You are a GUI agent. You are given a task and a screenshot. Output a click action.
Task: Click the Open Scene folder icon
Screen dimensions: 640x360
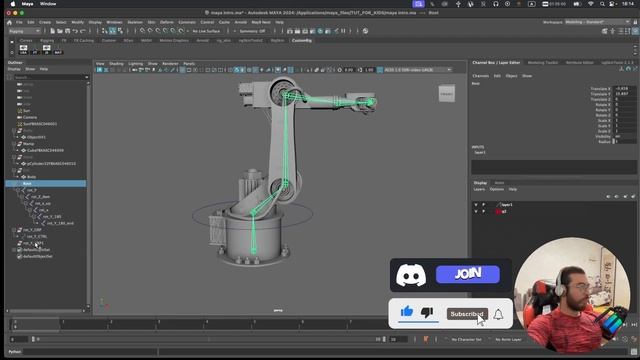[60, 31]
